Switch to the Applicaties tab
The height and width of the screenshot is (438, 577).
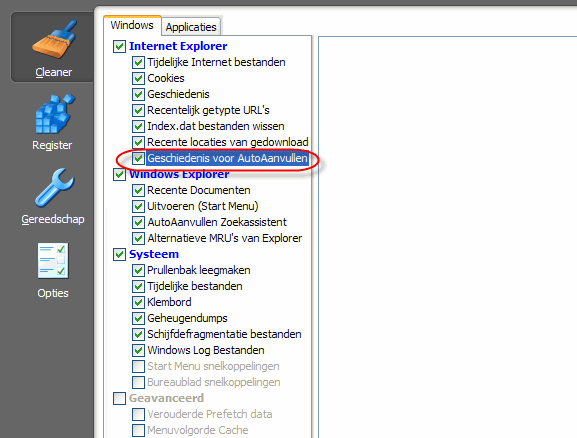point(191,27)
